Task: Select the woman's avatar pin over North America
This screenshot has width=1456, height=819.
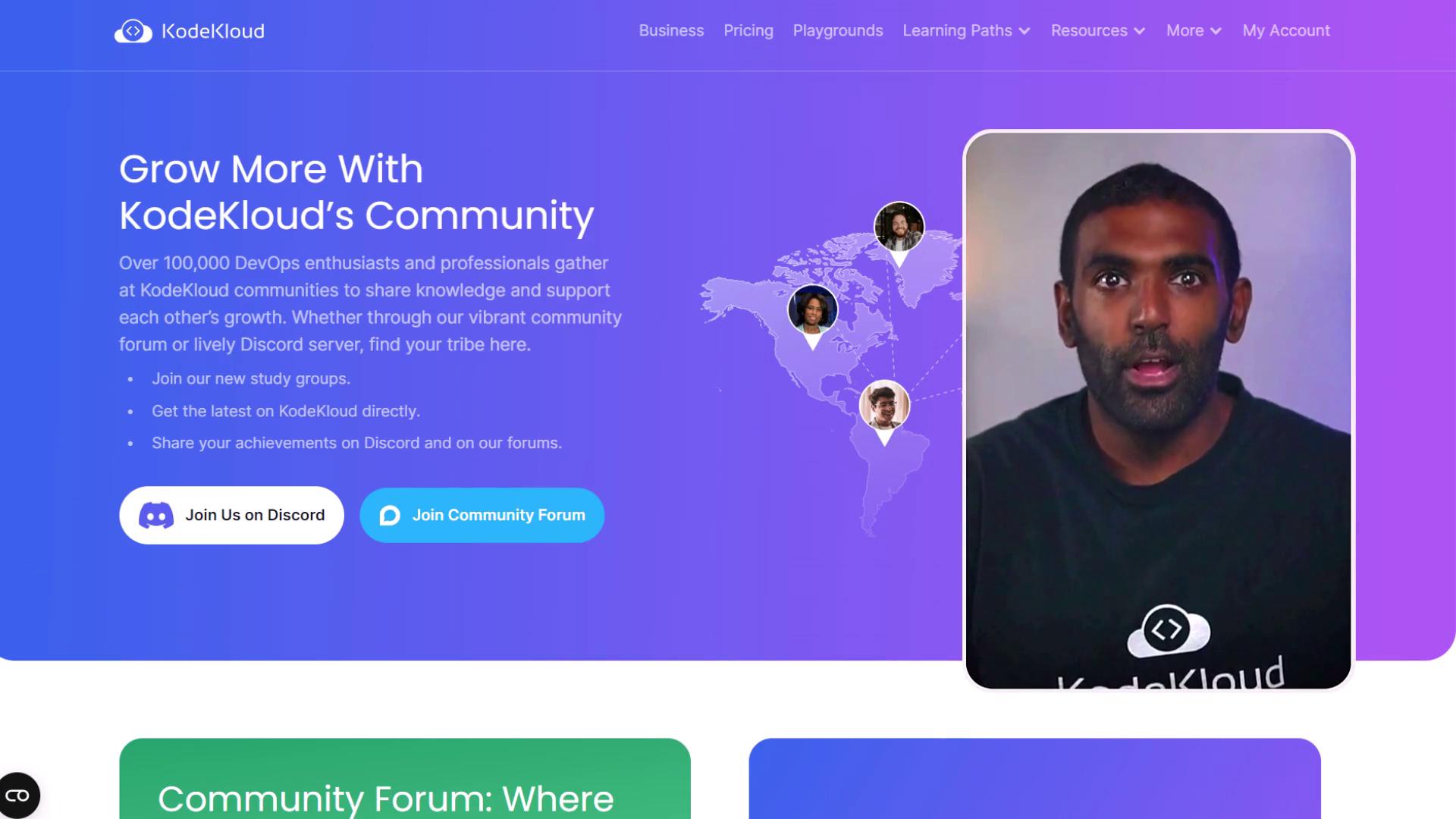Action: tap(813, 316)
